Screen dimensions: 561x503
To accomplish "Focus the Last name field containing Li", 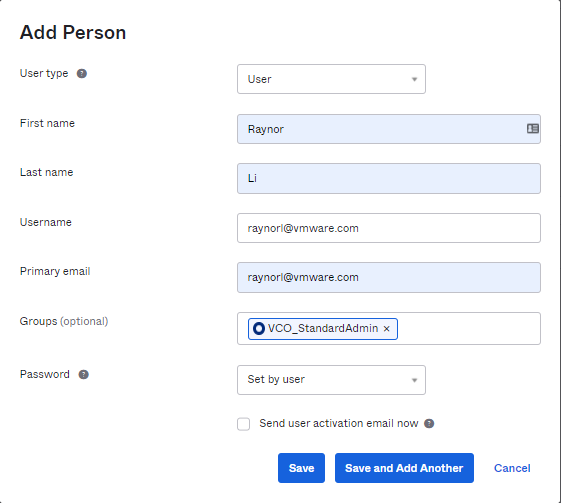I will tap(389, 179).
